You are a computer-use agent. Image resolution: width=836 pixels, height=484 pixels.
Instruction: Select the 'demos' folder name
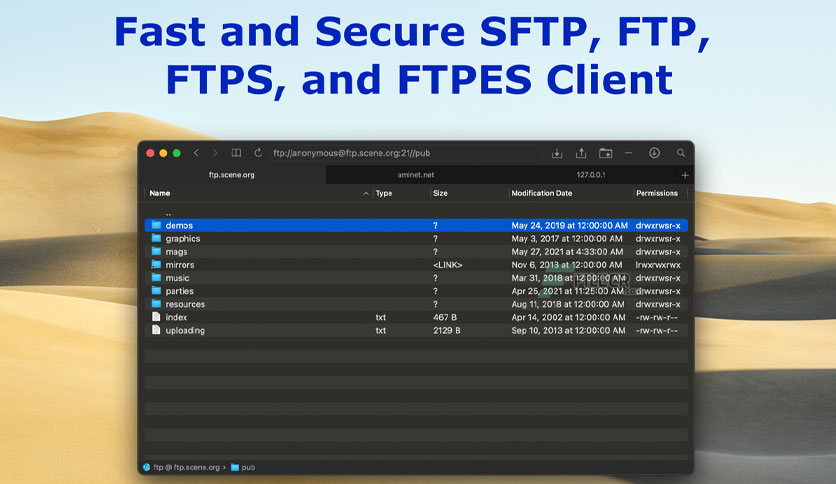click(179, 225)
